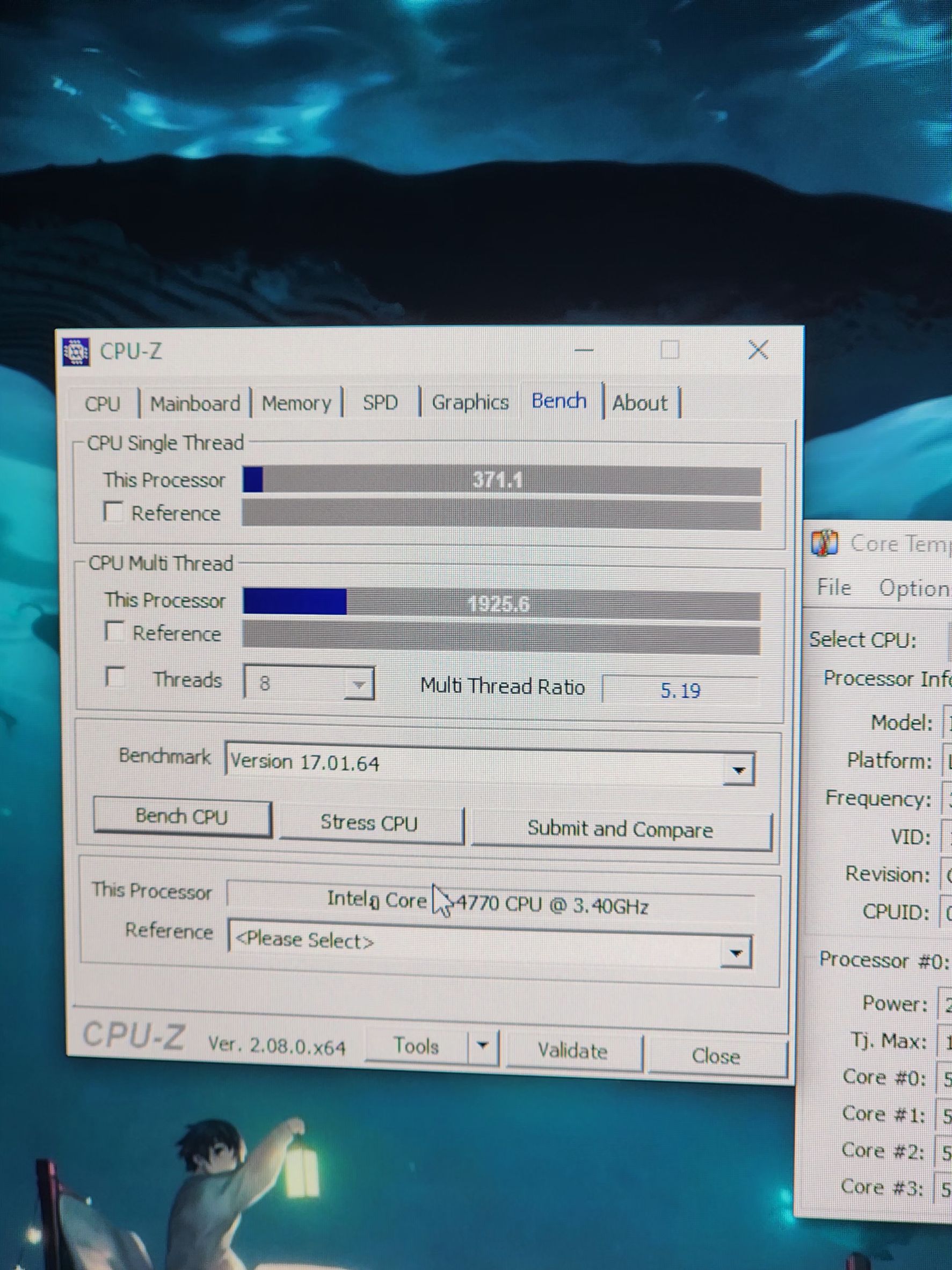Click Submit and Compare
The height and width of the screenshot is (1270, 952).
coord(621,829)
